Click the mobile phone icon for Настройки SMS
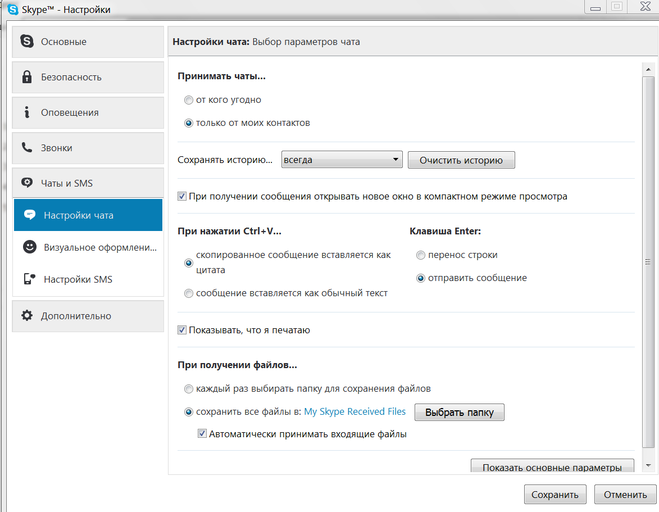Screen dimensions: 659x512 (29, 279)
